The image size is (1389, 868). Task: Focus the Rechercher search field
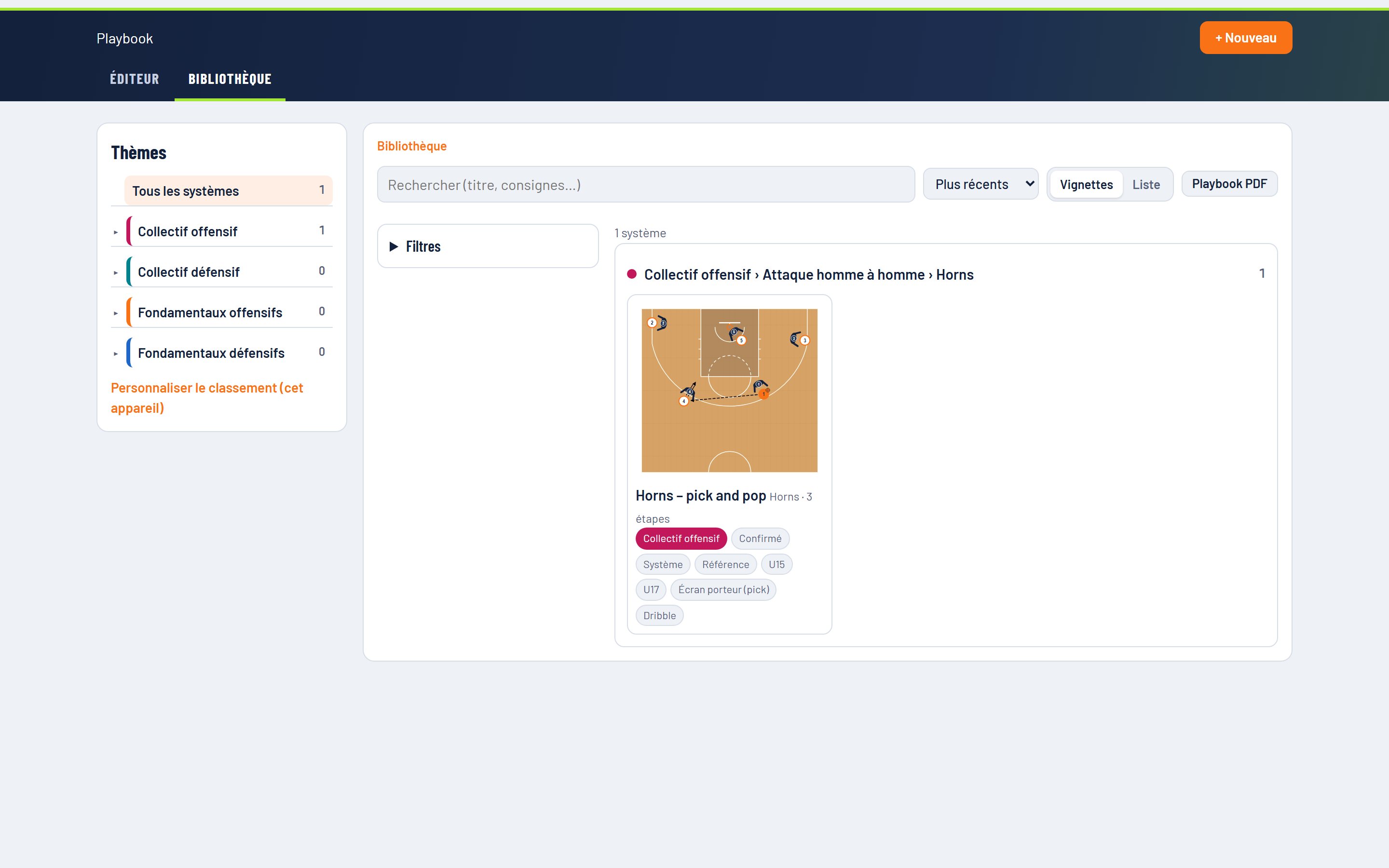pyautogui.click(x=646, y=185)
